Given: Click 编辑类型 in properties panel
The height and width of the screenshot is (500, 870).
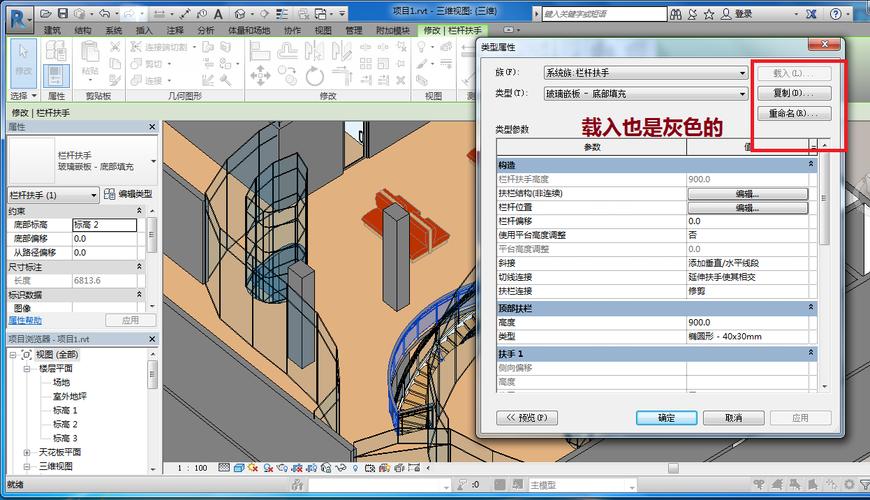Looking at the screenshot, I should (x=128, y=194).
